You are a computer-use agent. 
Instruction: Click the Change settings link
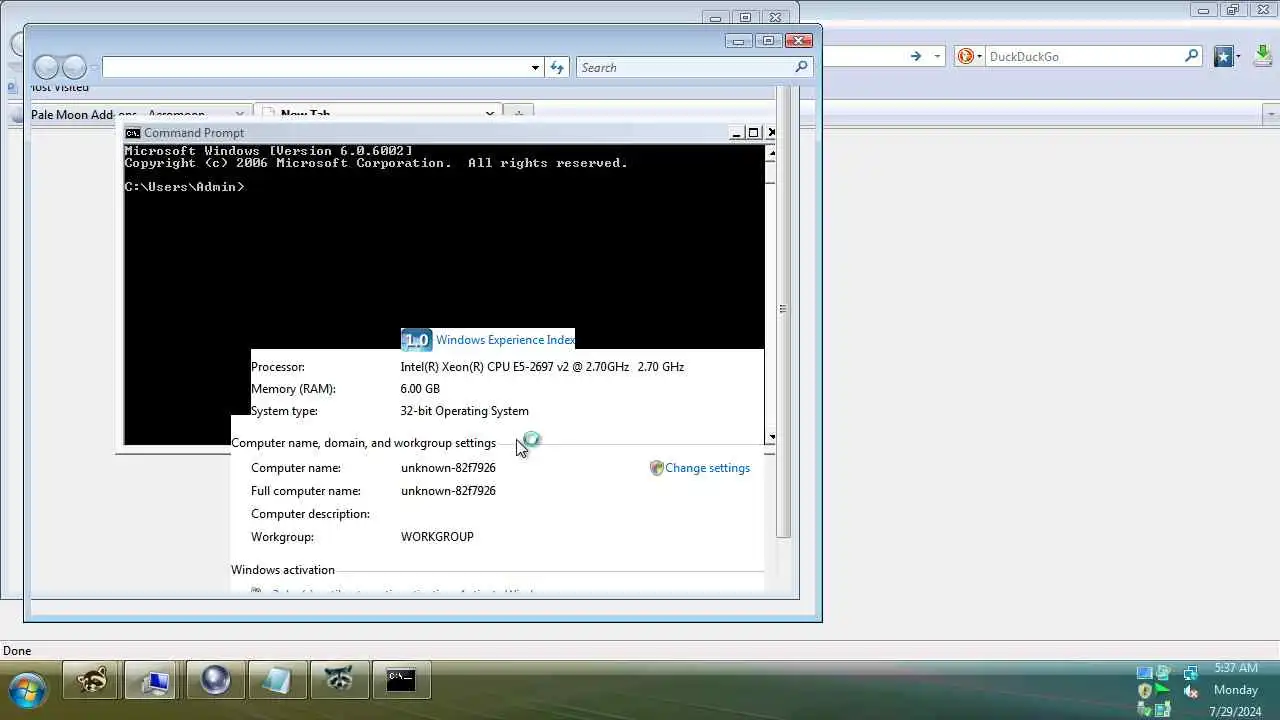pyautogui.click(x=707, y=468)
